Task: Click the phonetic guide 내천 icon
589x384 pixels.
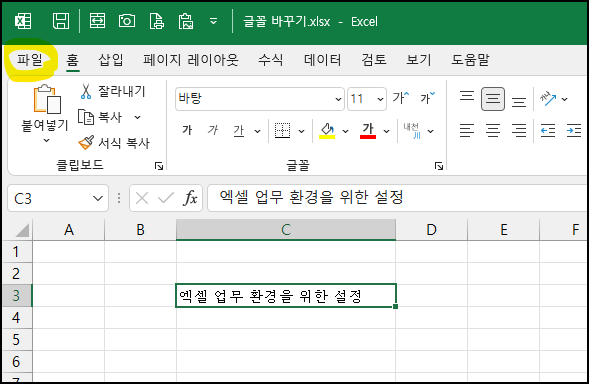Action: 412,131
